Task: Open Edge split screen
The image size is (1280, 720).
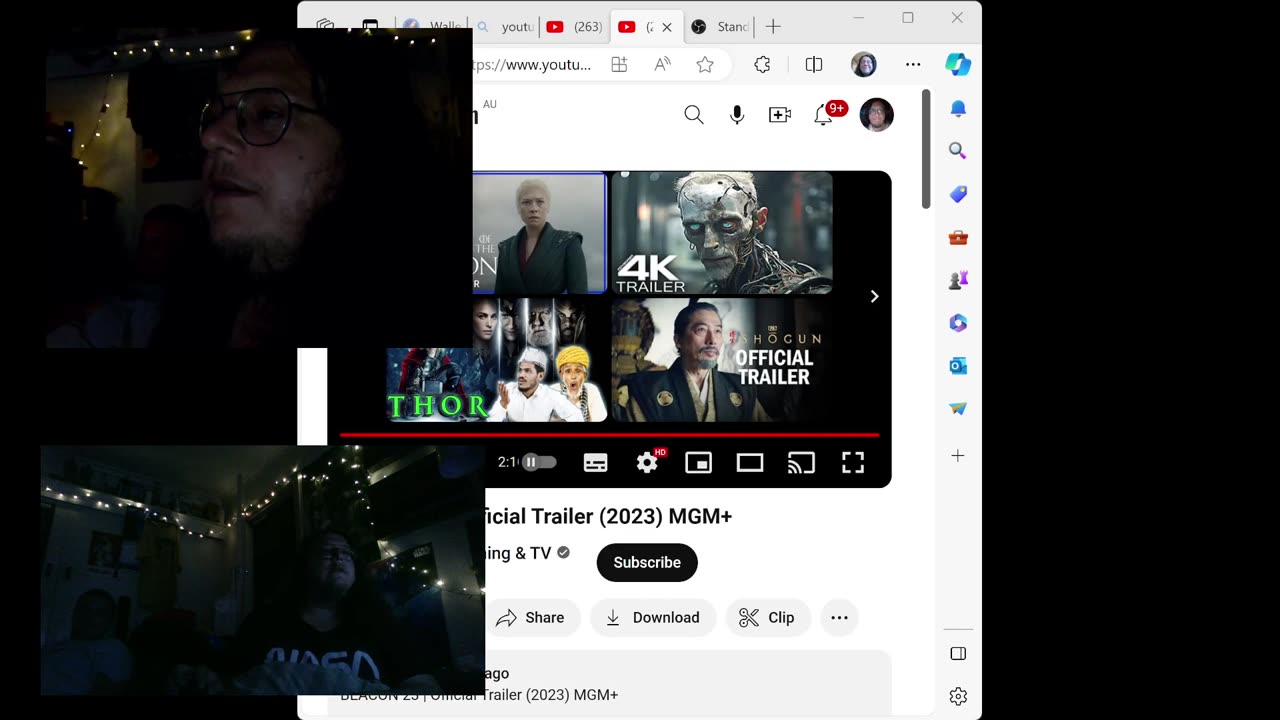Action: pyautogui.click(x=814, y=65)
